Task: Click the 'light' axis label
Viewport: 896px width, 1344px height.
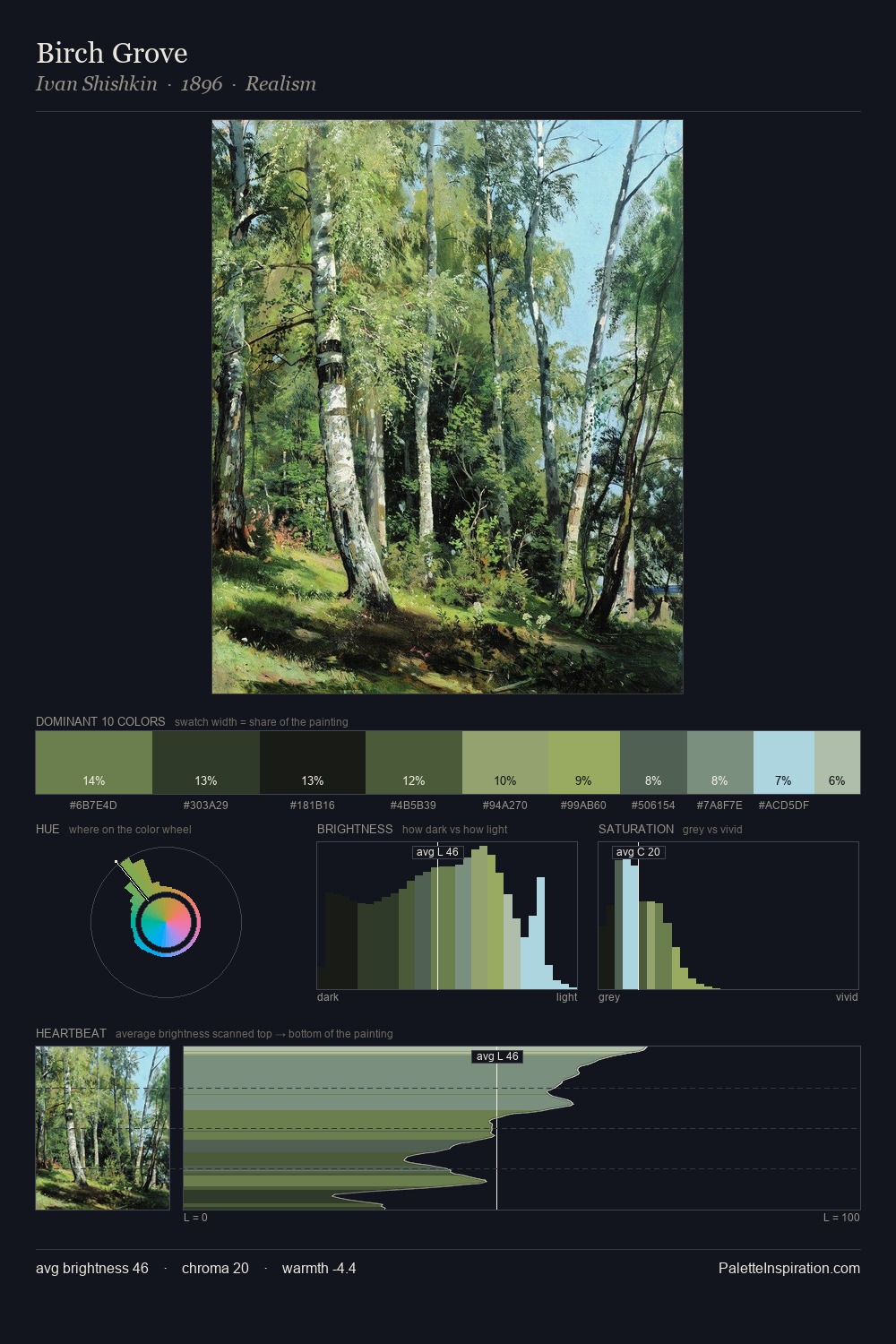Action: tap(566, 996)
